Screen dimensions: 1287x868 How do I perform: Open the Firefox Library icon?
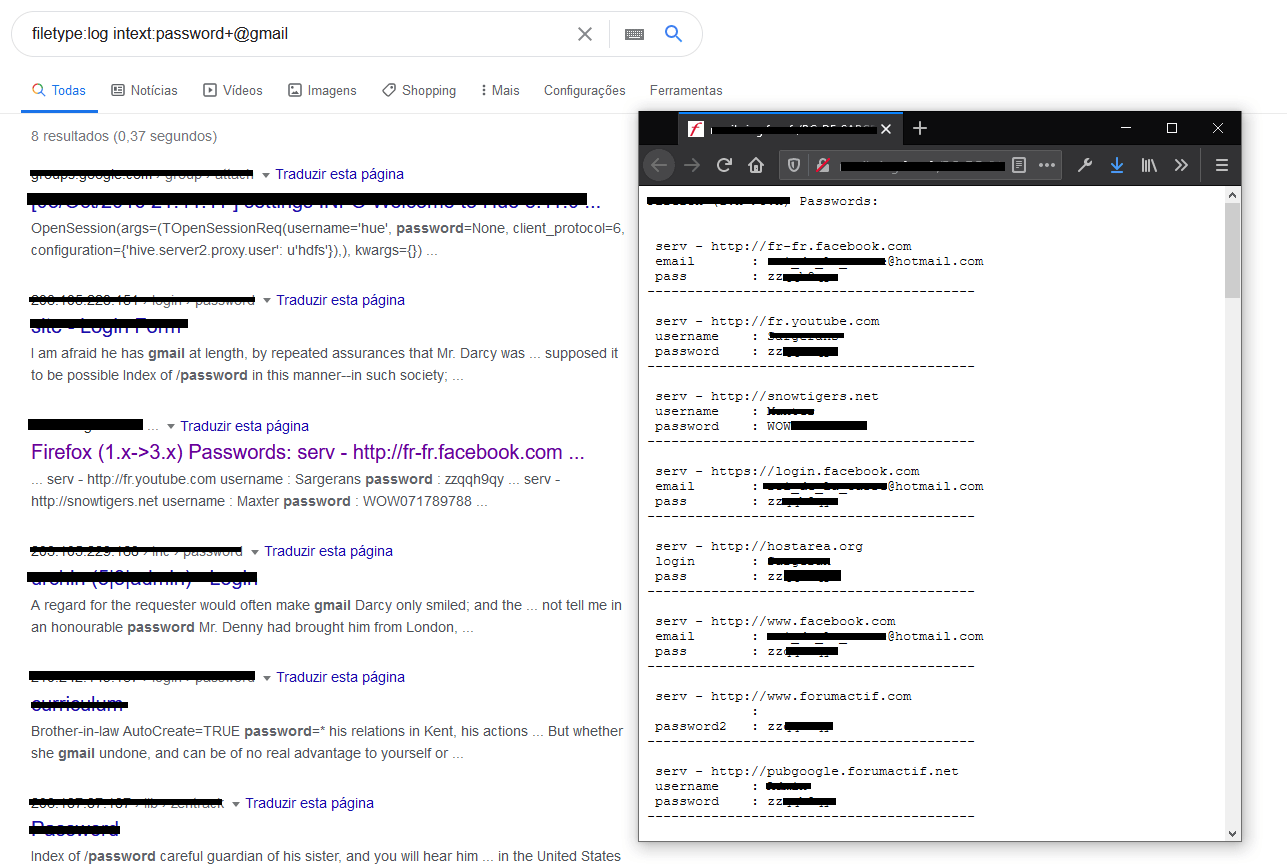coord(1149,165)
